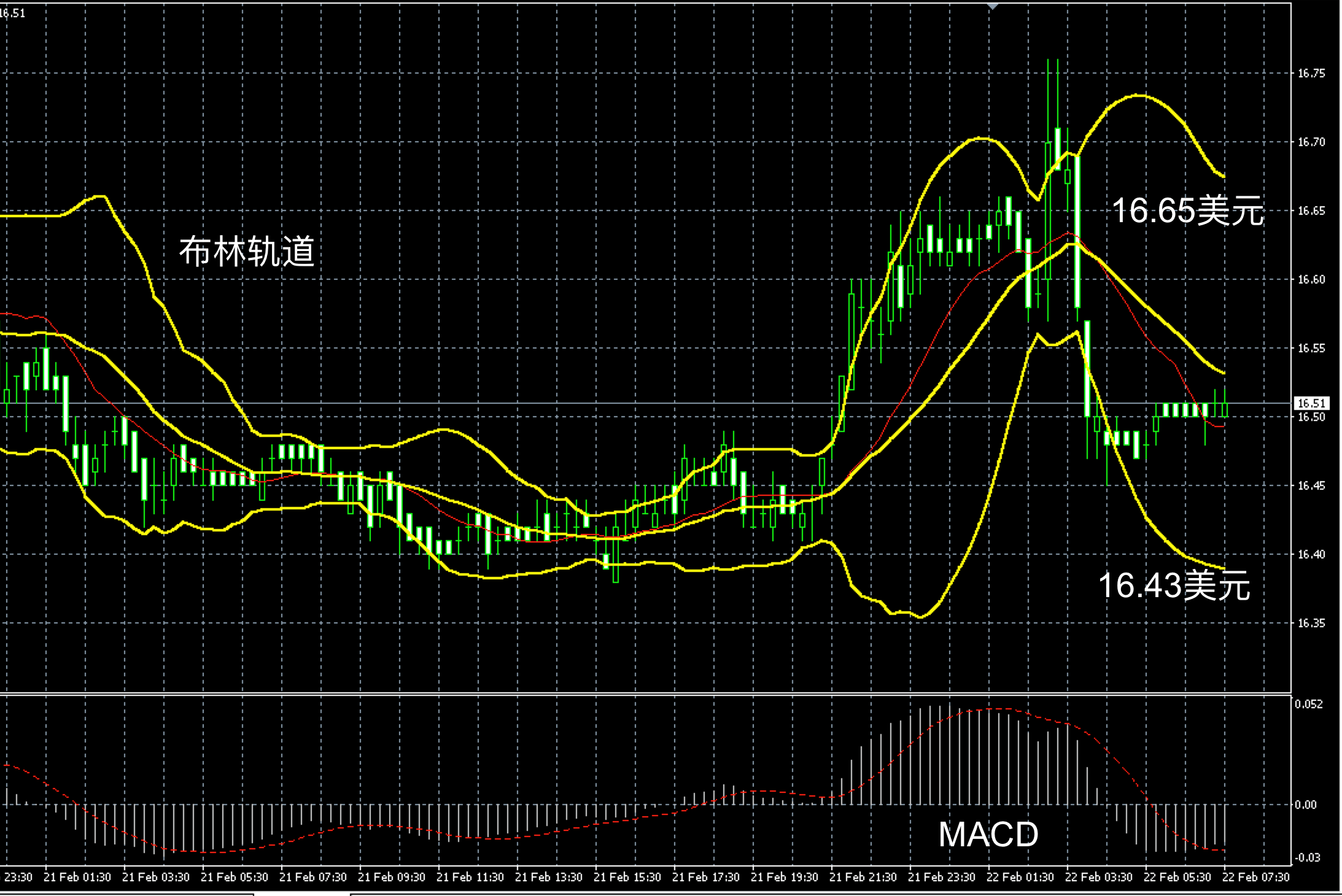
Task: Click the 16.45 price axis label
Action: click(x=1311, y=486)
